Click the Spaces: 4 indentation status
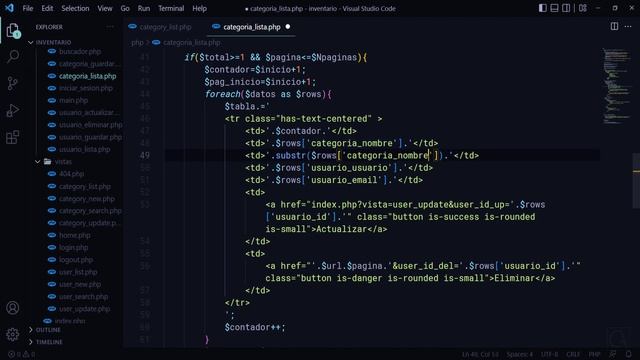The image size is (640, 360). (520, 354)
